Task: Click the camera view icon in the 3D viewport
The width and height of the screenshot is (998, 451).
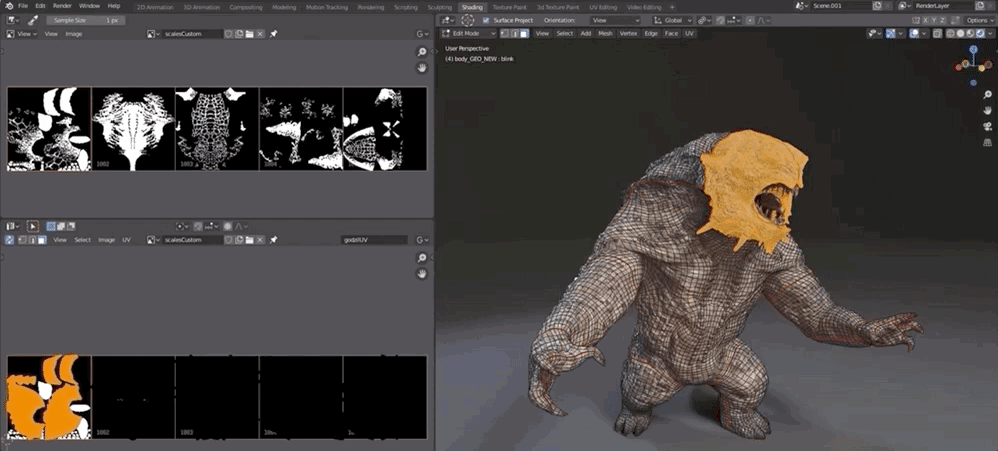Action: point(987,125)
